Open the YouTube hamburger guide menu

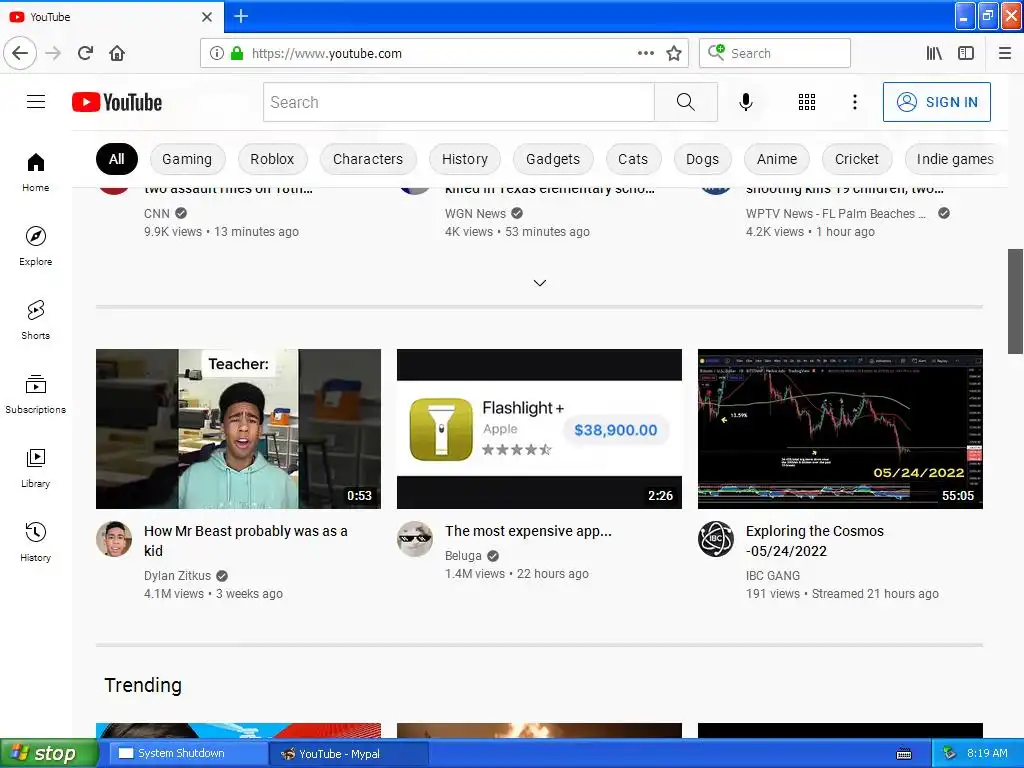tap(36, 102)
